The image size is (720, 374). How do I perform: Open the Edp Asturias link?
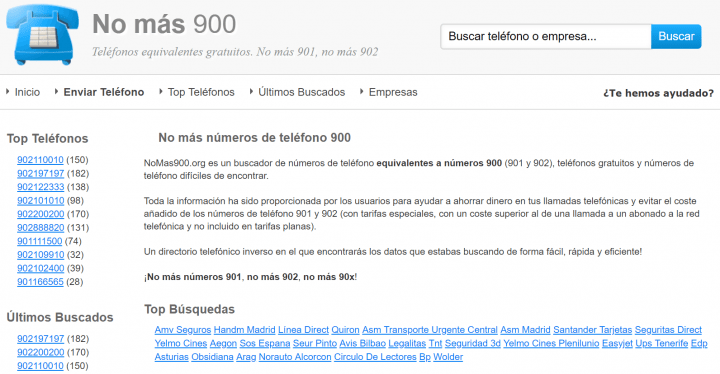pyautogui.click(x=699, y=343)
